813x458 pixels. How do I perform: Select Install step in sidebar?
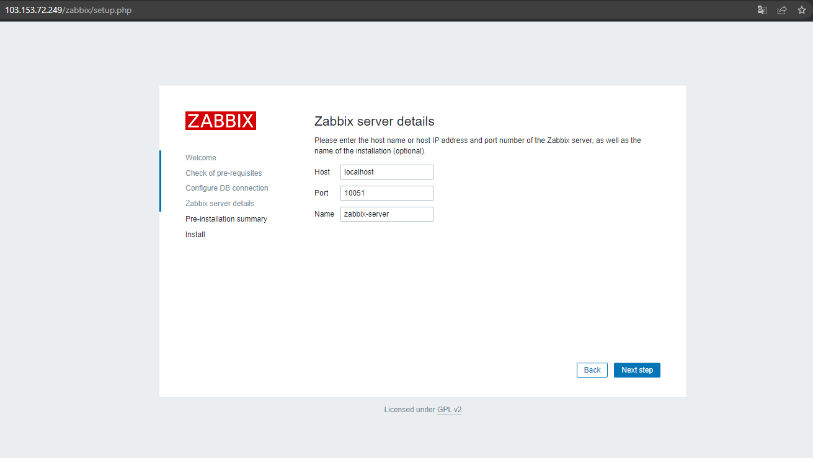click(195, 234)
